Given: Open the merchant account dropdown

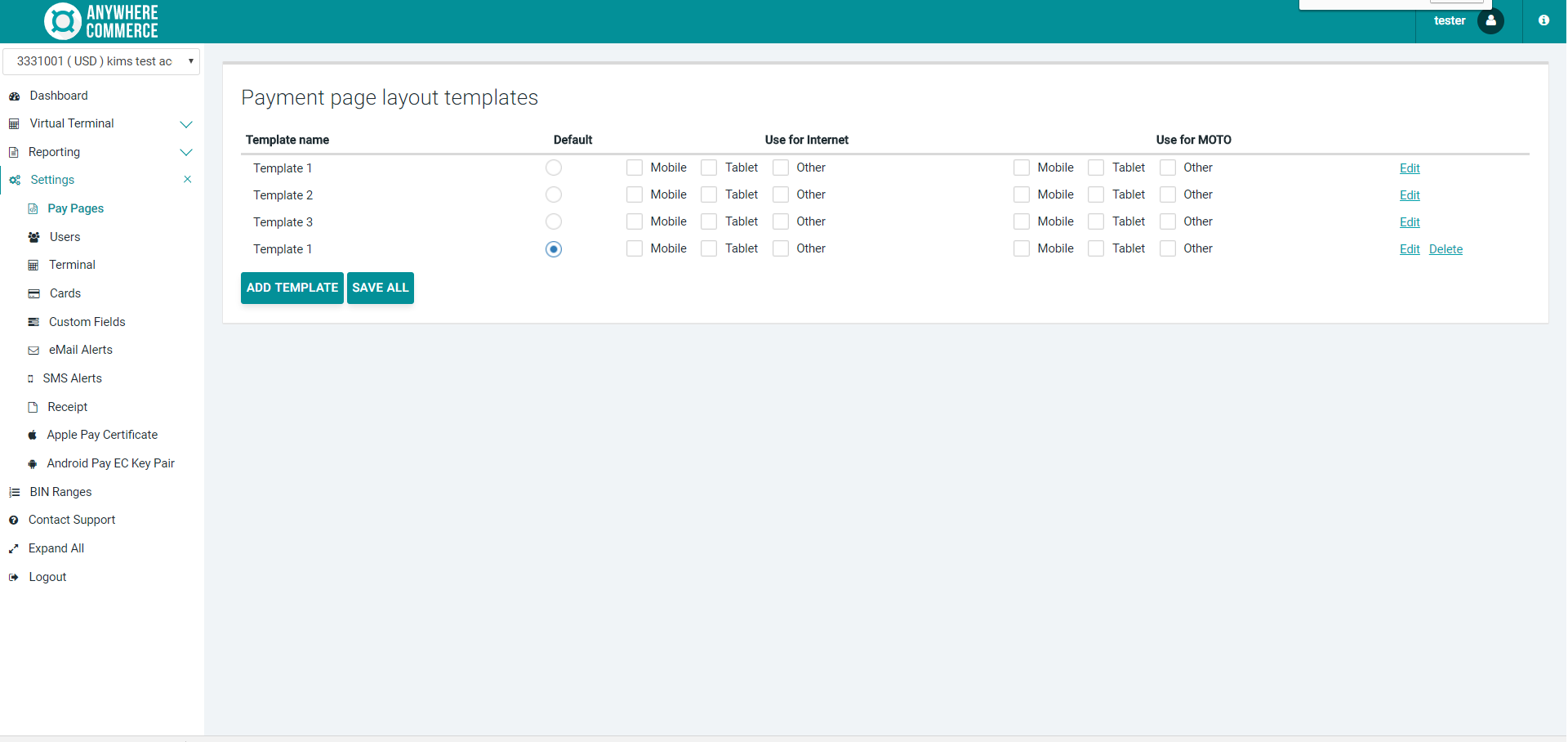Looking at the screenshot, I should click(101, 61).
